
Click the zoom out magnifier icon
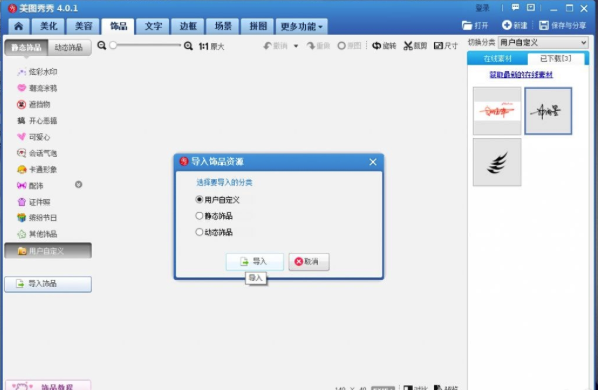[x=101, y=46]
